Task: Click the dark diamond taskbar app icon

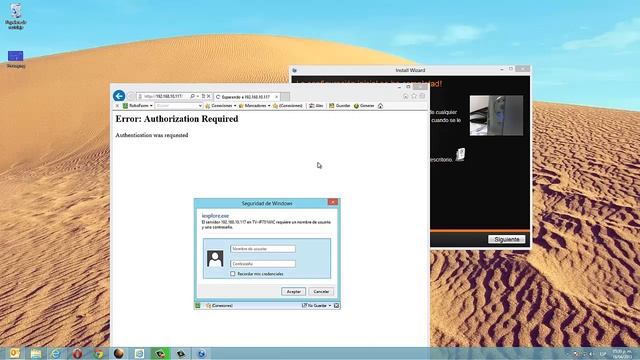Action: coord(181,353)
